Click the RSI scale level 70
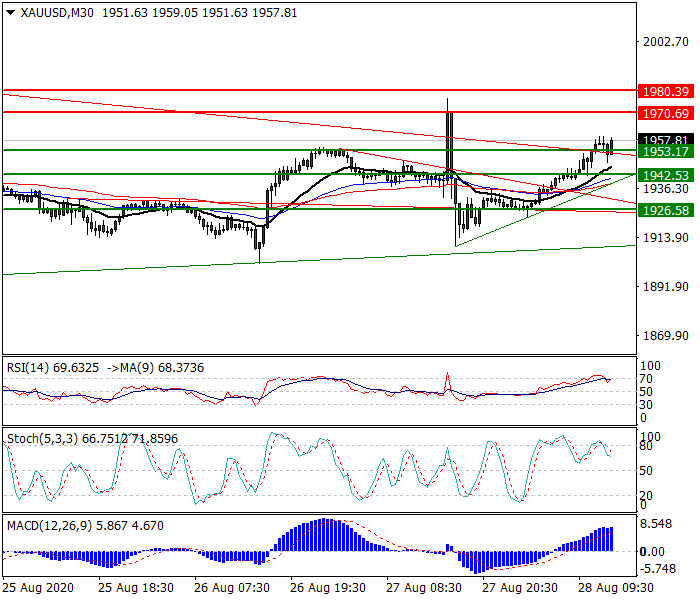Viewport: 700px width, 600px height. point(646,379)
